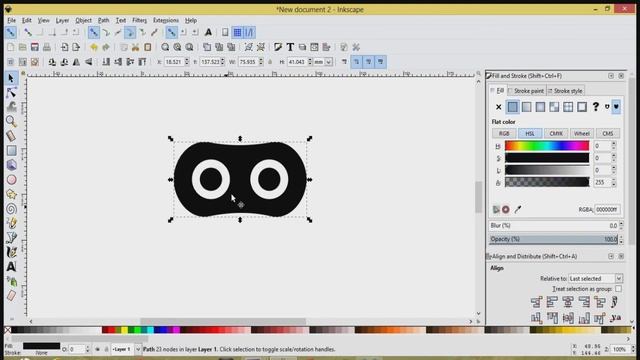Click the Cut scissors icon
640x360 pixels.
(136, 47)
